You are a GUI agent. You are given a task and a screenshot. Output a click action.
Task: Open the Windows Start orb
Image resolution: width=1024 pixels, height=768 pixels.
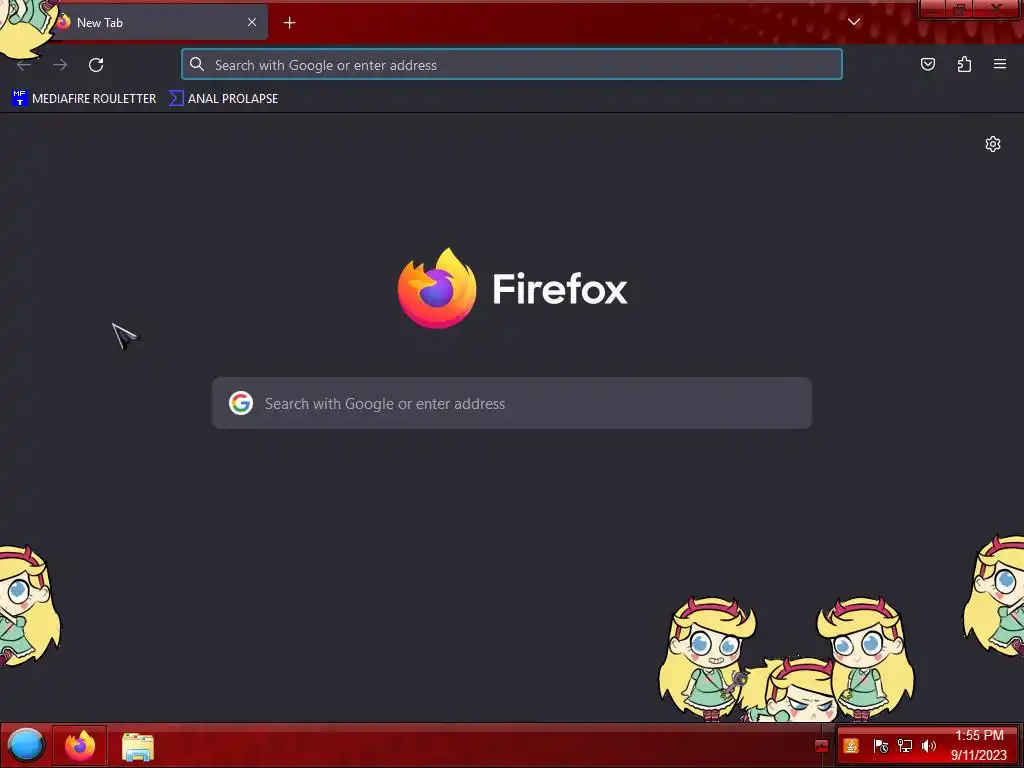[x=25, y=745]
